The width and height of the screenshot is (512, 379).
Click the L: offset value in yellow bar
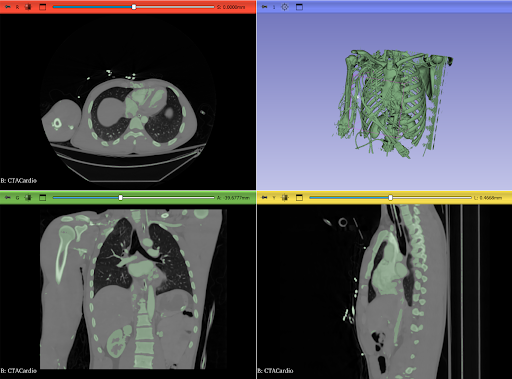(488, 198)
